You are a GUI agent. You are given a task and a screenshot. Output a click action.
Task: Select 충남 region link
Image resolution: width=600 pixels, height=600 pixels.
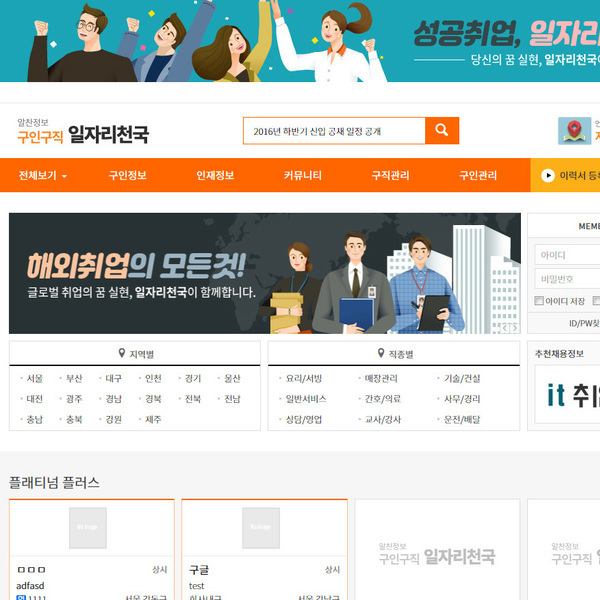coord(34,419)
